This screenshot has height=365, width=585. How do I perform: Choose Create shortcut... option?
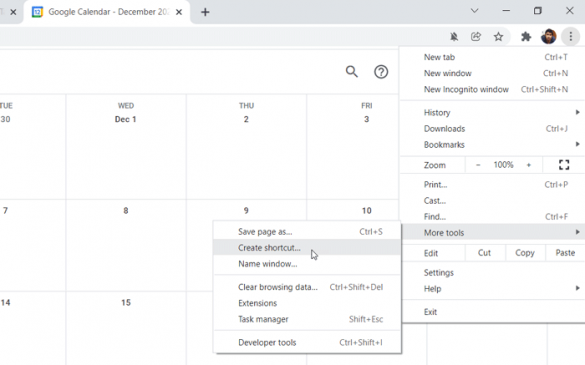tap(307, 247)
